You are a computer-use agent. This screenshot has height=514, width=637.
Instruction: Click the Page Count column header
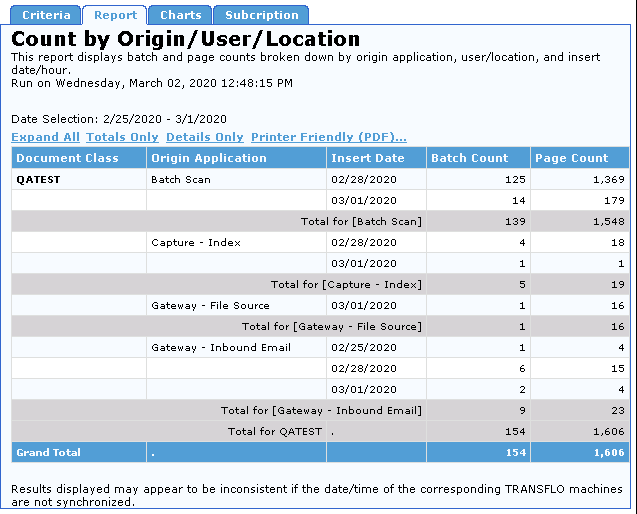[571, 158]
